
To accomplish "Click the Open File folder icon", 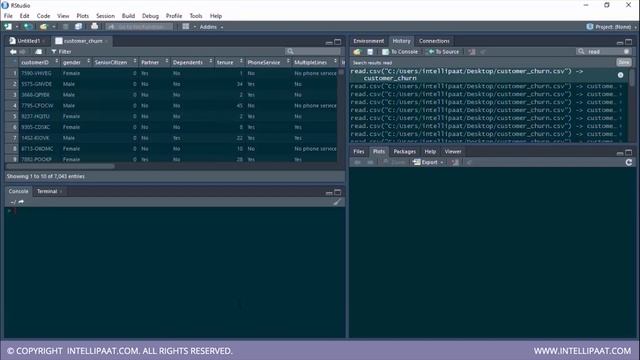I will [x=43, y=27].
